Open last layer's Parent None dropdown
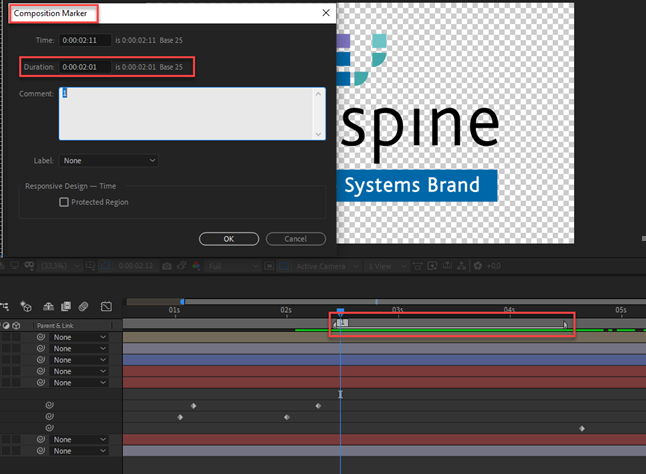This screenshot has height=474, width=646. (80, 451)
